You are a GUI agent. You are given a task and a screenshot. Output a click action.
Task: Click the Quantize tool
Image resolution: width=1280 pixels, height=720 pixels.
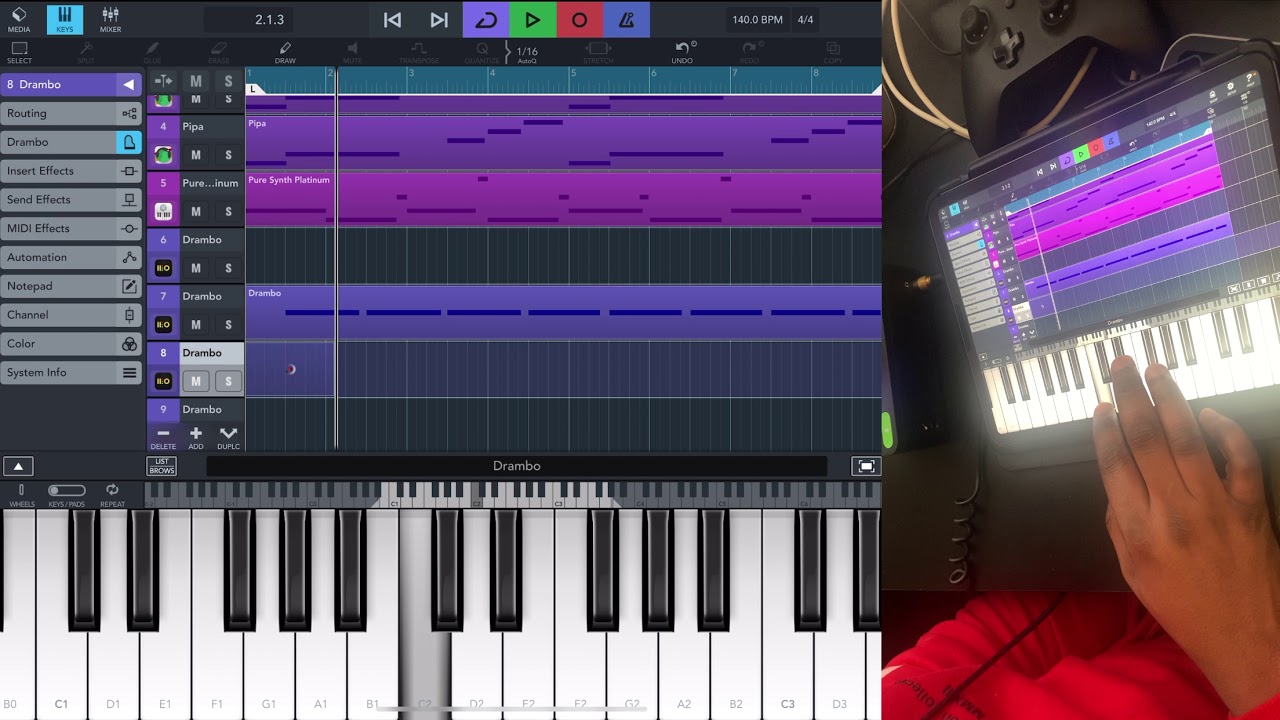[482, 53]
